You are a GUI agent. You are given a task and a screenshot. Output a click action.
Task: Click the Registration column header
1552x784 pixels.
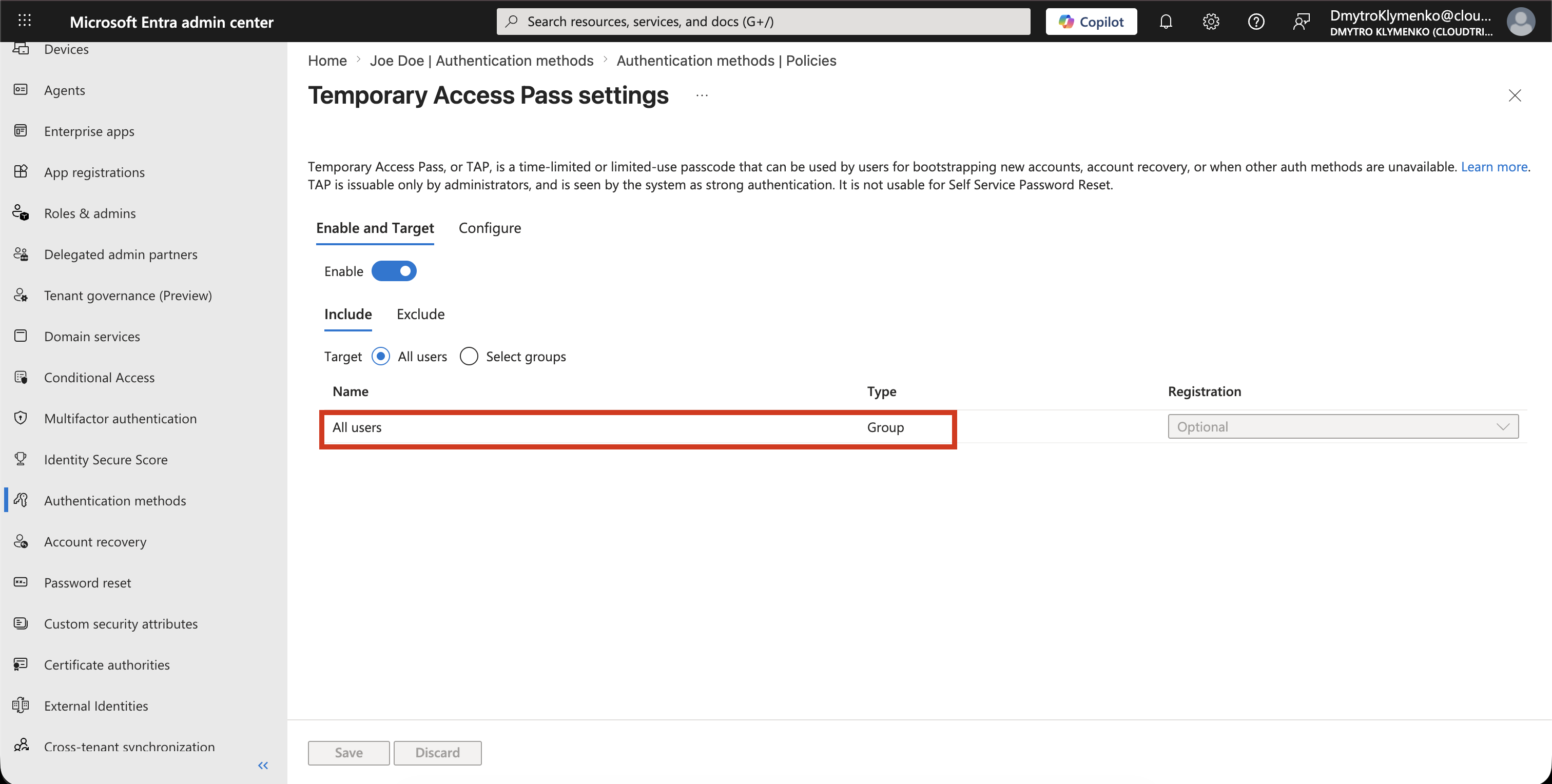pos(1205,391)
